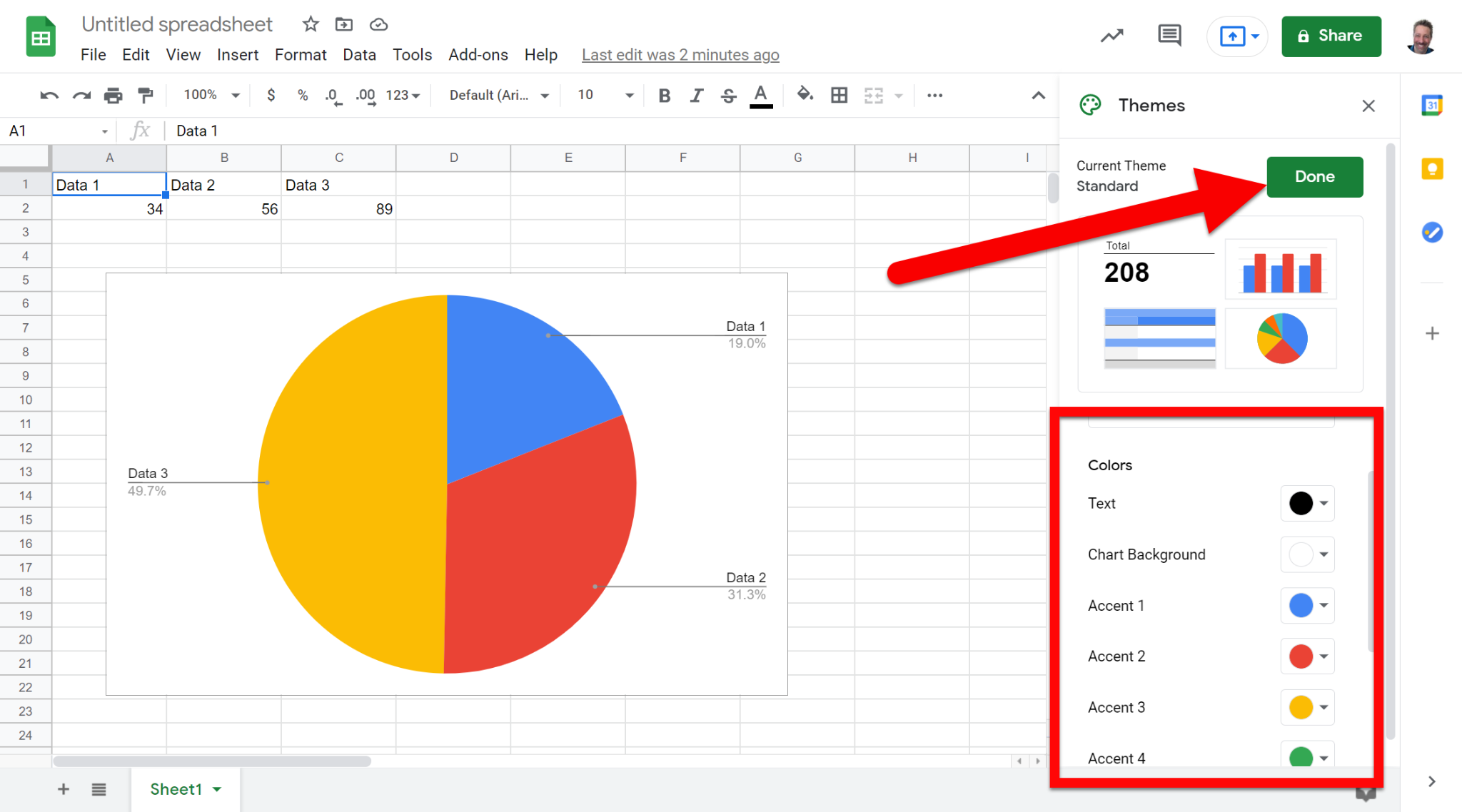Open the zoom 100% dropdown

[x=211, y=95]
